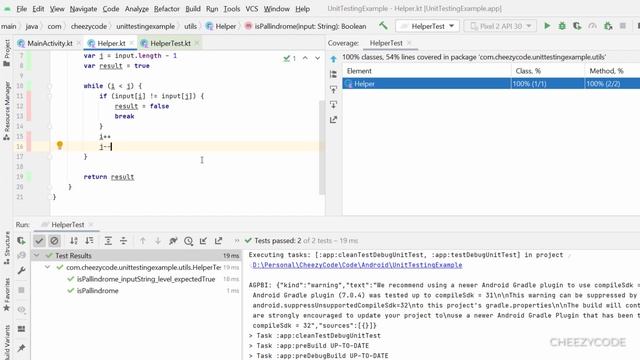Sort tests alphabetically icon
The image size is (640, 360).
click(73, 241)
